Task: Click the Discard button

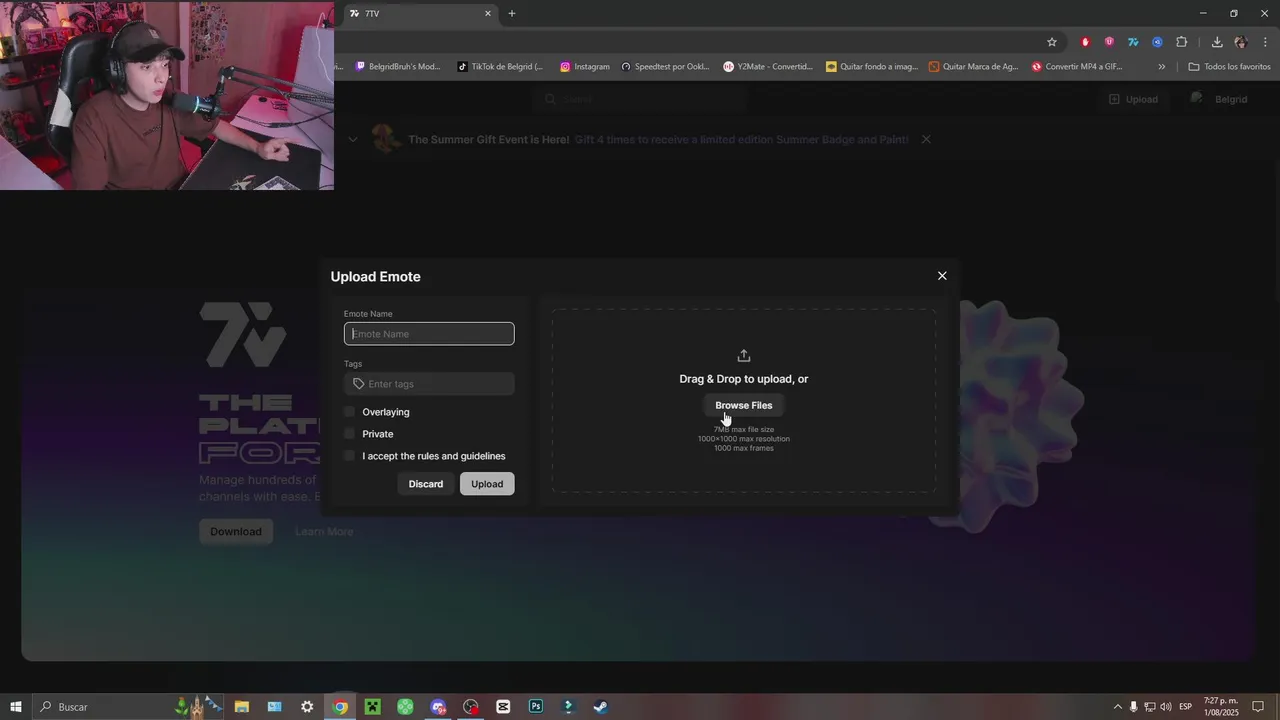Action: coord(425,484)
